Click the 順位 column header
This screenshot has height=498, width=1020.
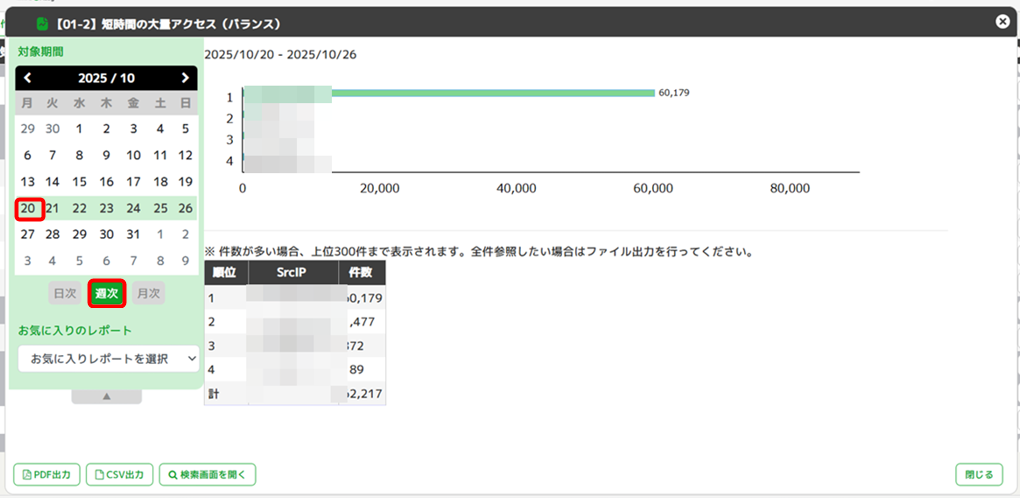point(222,273)
